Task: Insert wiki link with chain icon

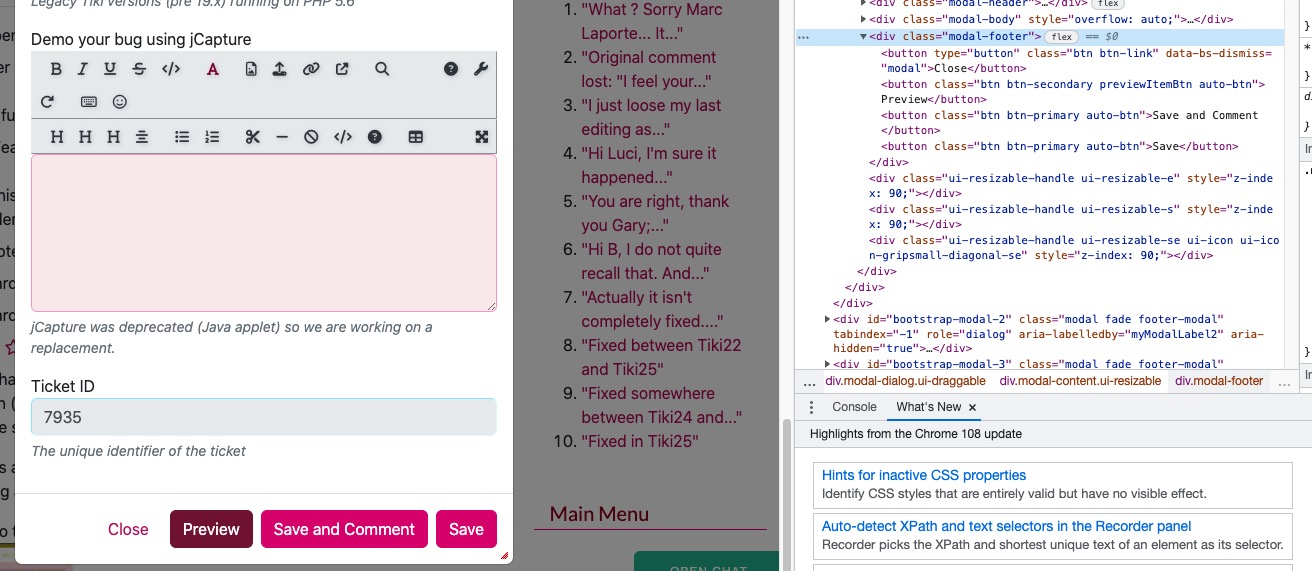Action: 311,69
